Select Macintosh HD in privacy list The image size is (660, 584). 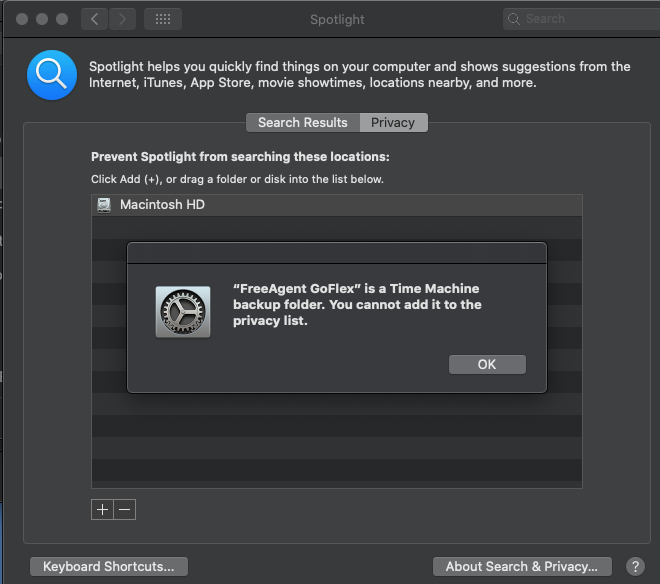[337, 205]
